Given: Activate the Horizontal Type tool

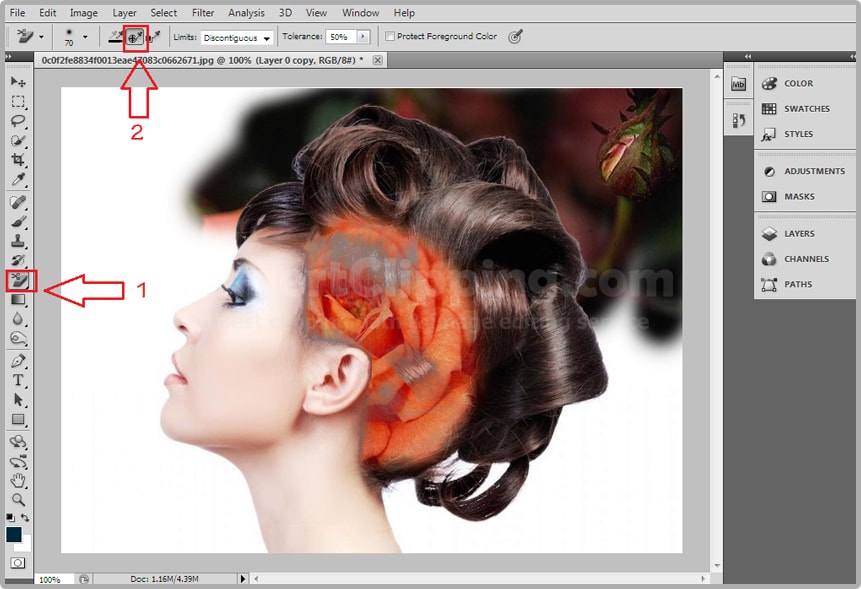Looking at the screenshot, I should coord(18,380).
